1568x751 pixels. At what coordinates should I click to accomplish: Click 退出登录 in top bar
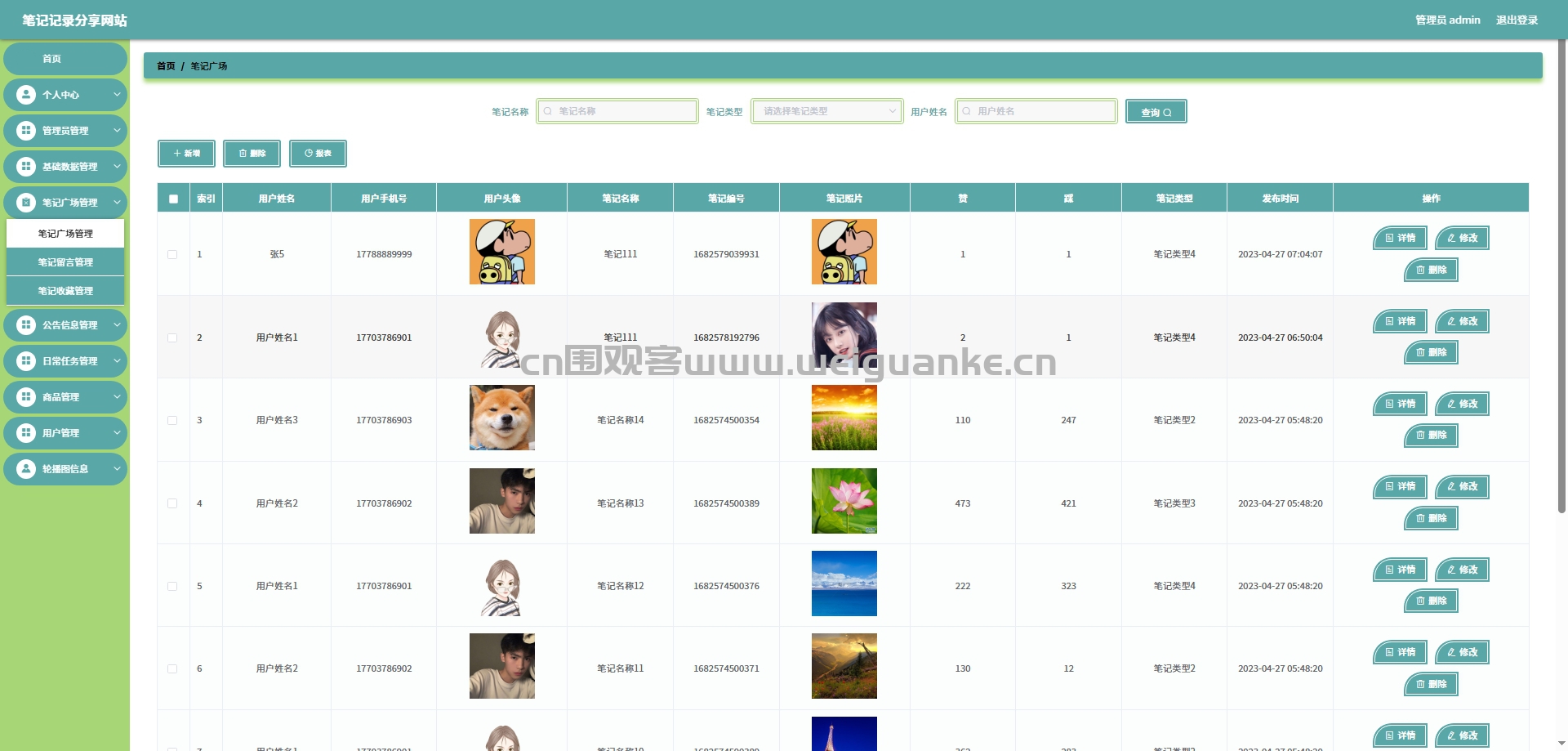pos(1517,20)
